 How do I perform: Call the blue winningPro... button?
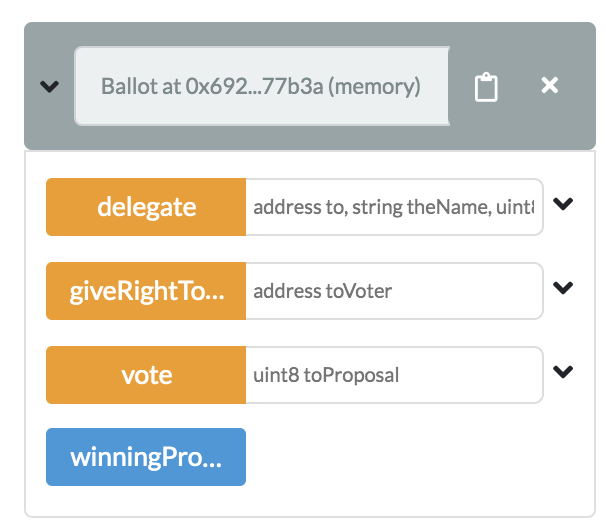point(146,457)
